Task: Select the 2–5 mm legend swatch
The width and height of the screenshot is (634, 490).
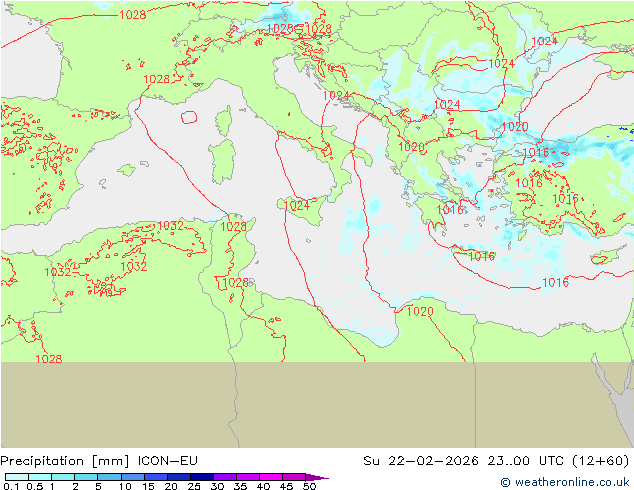Action: (x=86, y=477)
